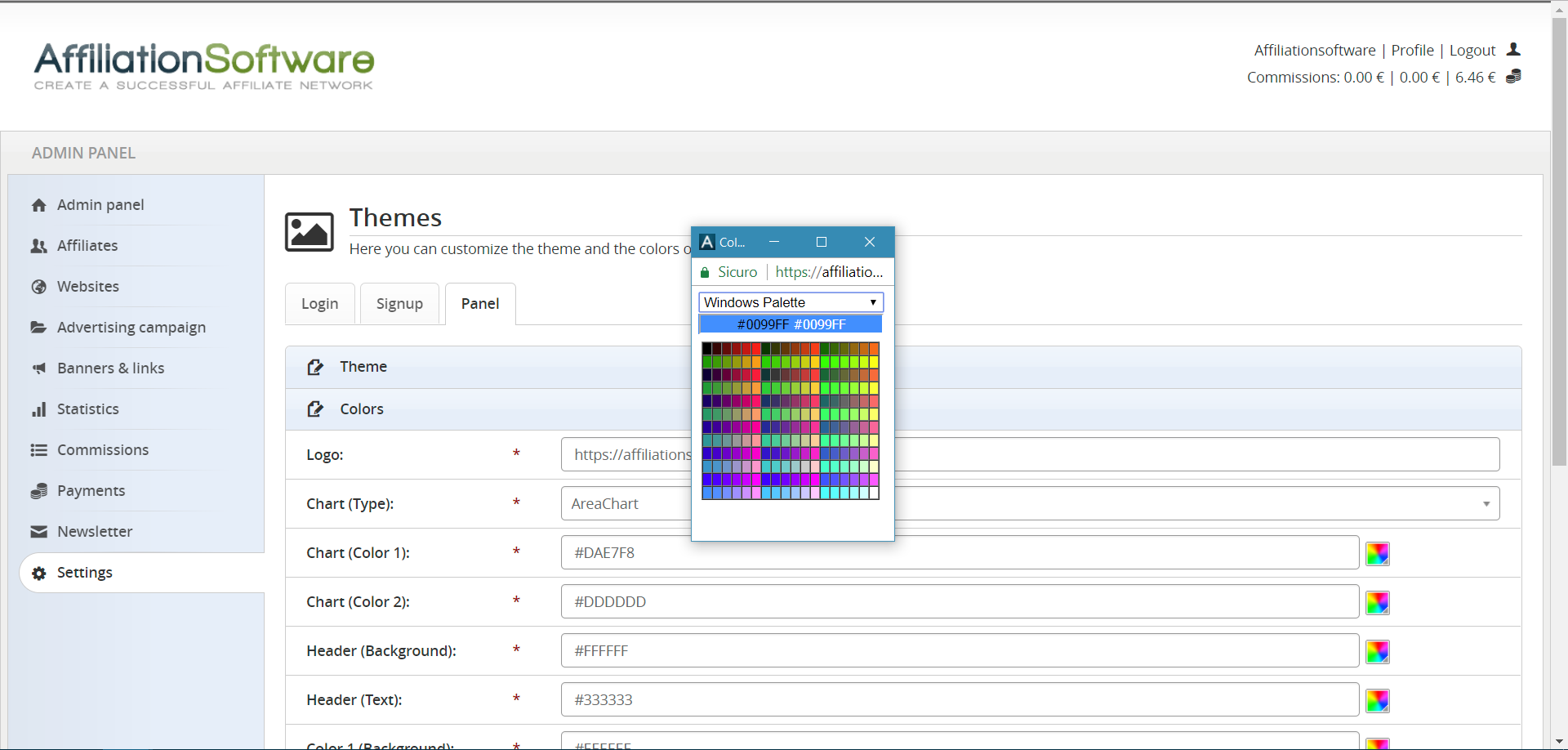Image resolution: width=1568 pixels, height=750 pixels.
Task: Open color picker for Header (Background)
Action: [x=1378, y=652]
